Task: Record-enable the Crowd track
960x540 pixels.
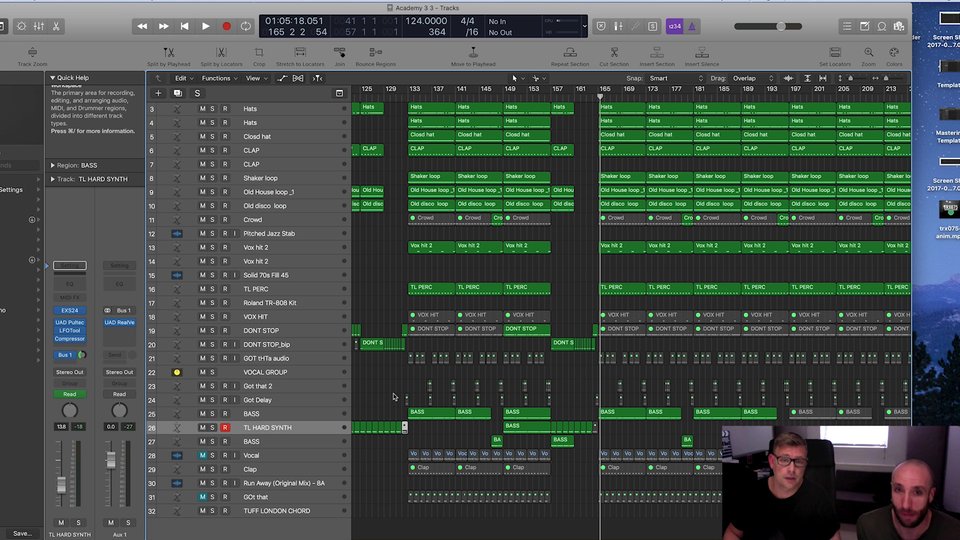Action: pyautogui.click(x=225, y=220)
